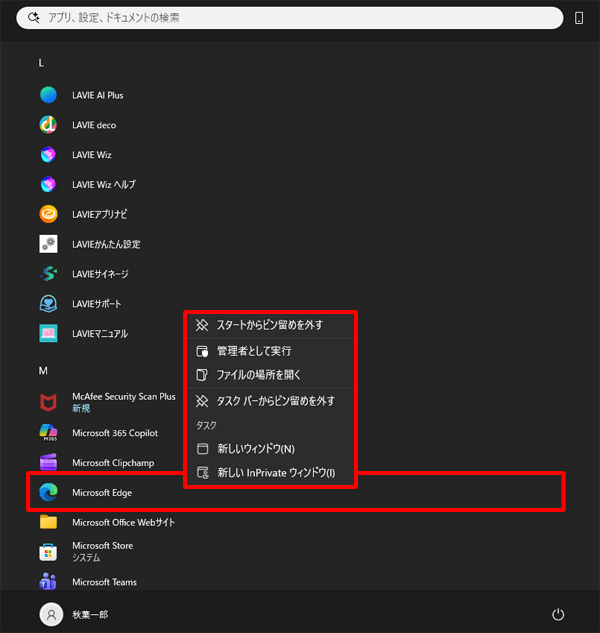600x633 pixels.
Task: Click the LAVIE AI Plus app icon
Action: click(48, 95)
